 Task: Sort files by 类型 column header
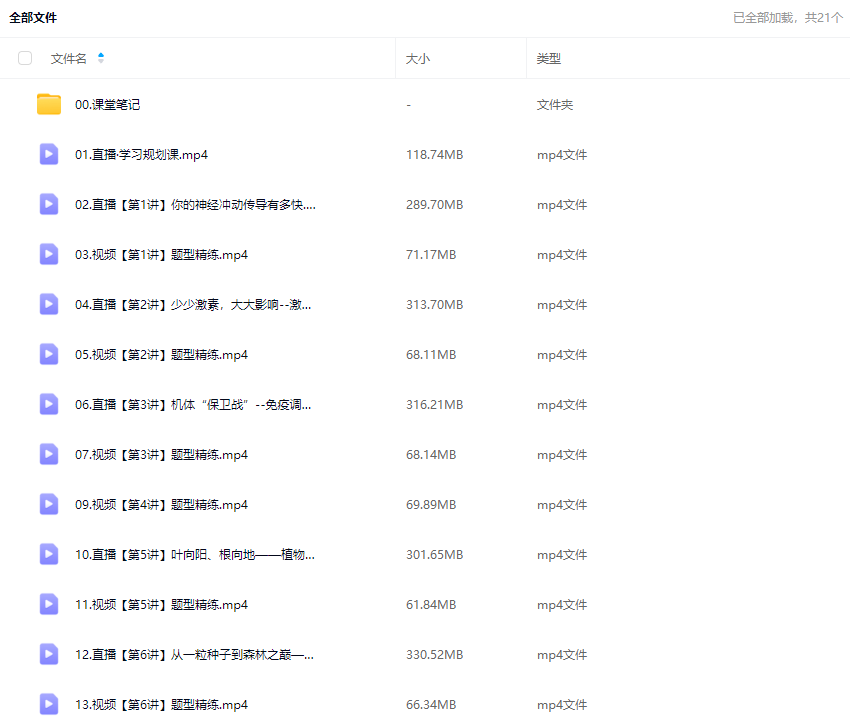[549, 59]
